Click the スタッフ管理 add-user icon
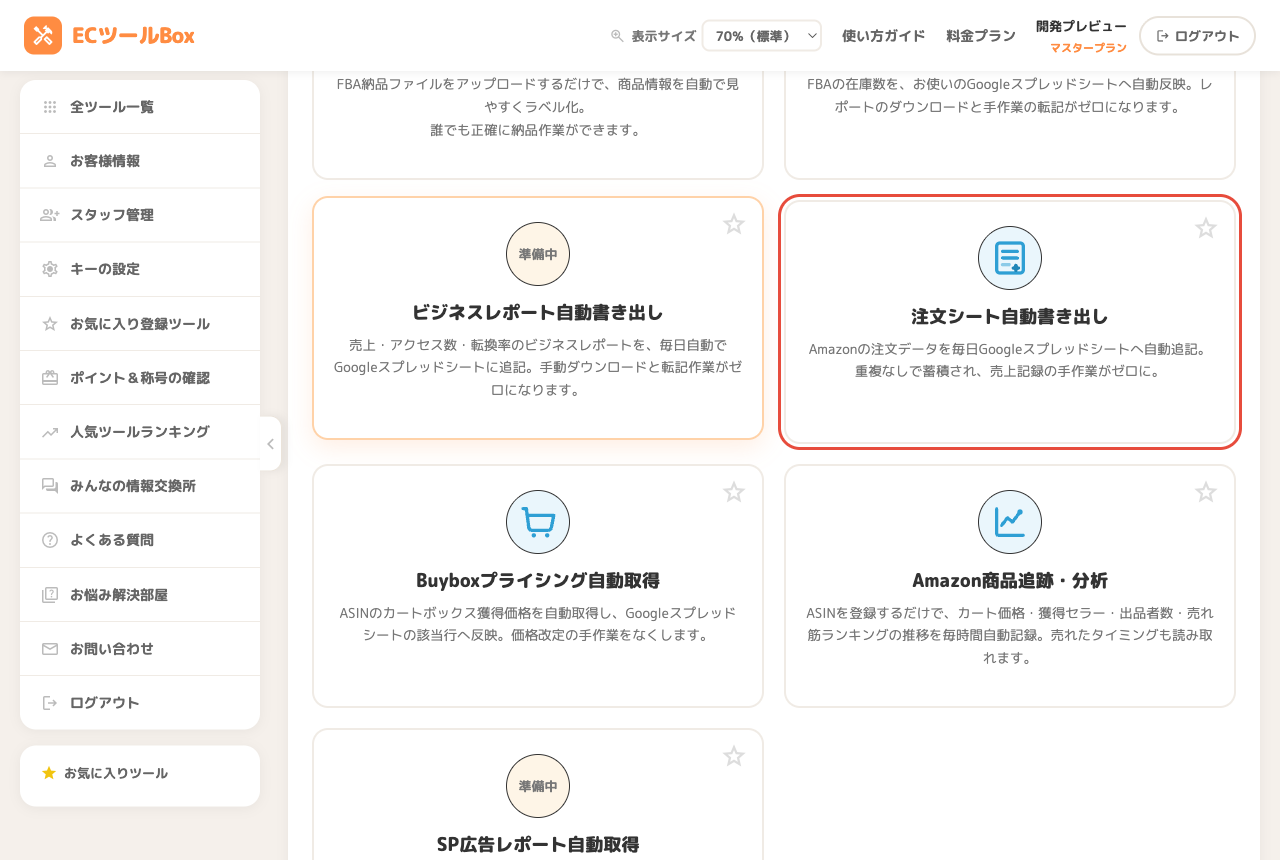Image resolution: width=1280 pixels, height=860 pixels. pyautogui.click(x=50, y=215)
